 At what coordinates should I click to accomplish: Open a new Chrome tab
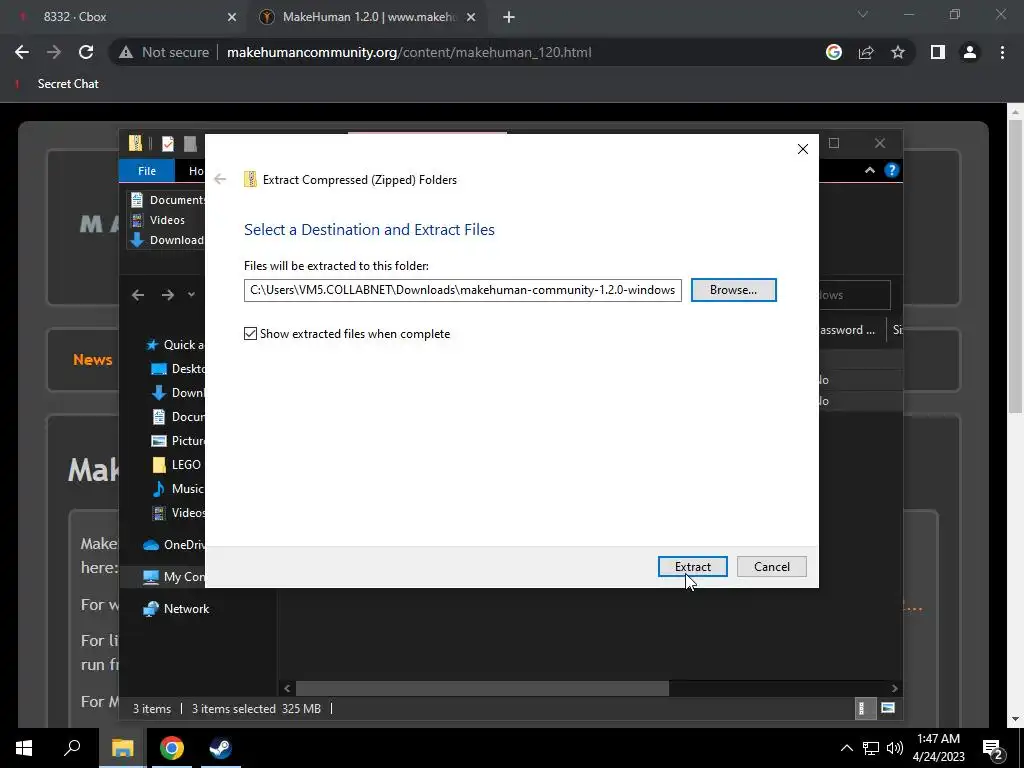pyautogui.click(x=509, y=17)
